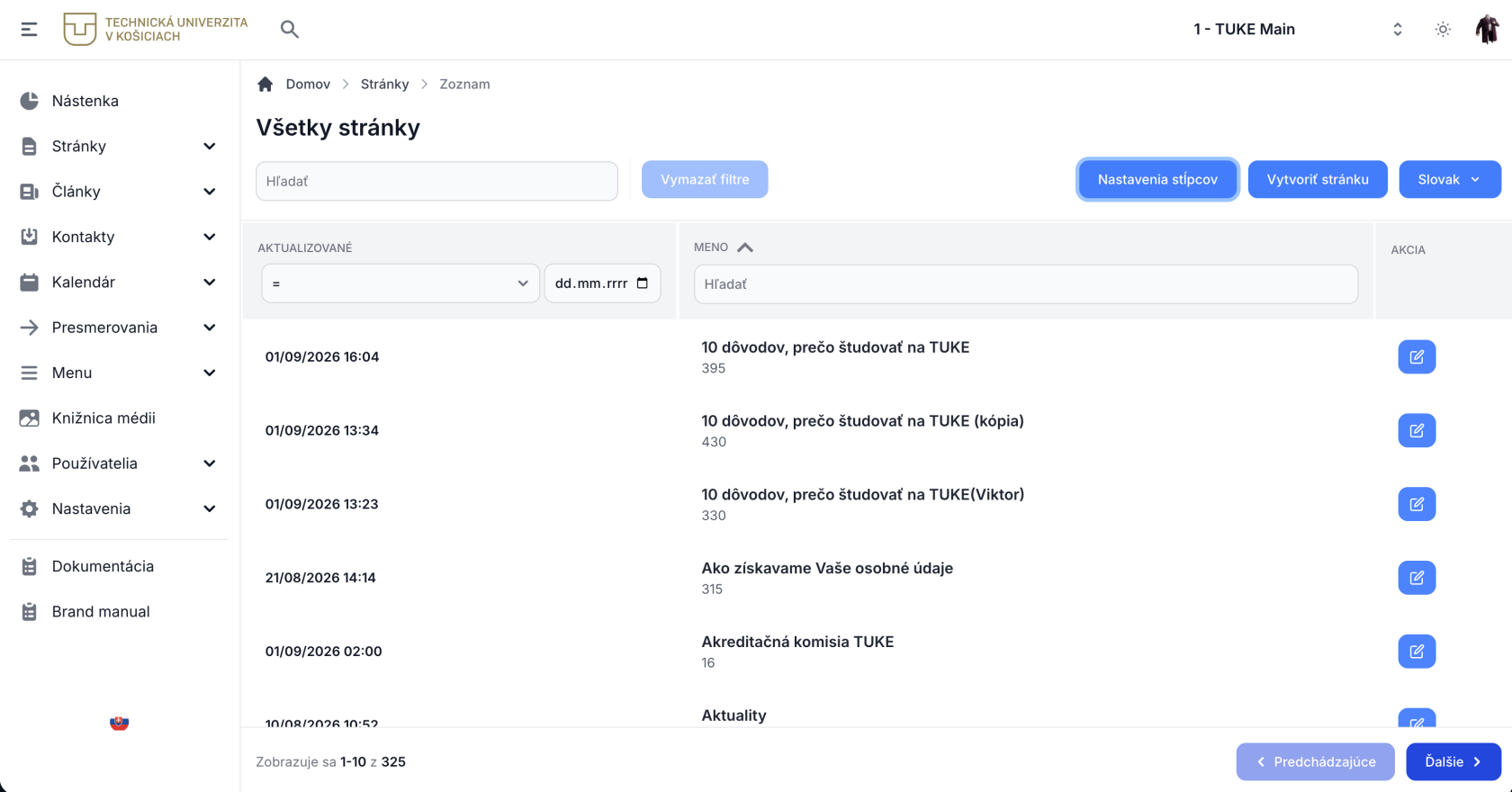The height and width of the screenshot is (792, 1512).
Task: Toggle the light/dark theme sun icon
Action: coord(1443,30)
